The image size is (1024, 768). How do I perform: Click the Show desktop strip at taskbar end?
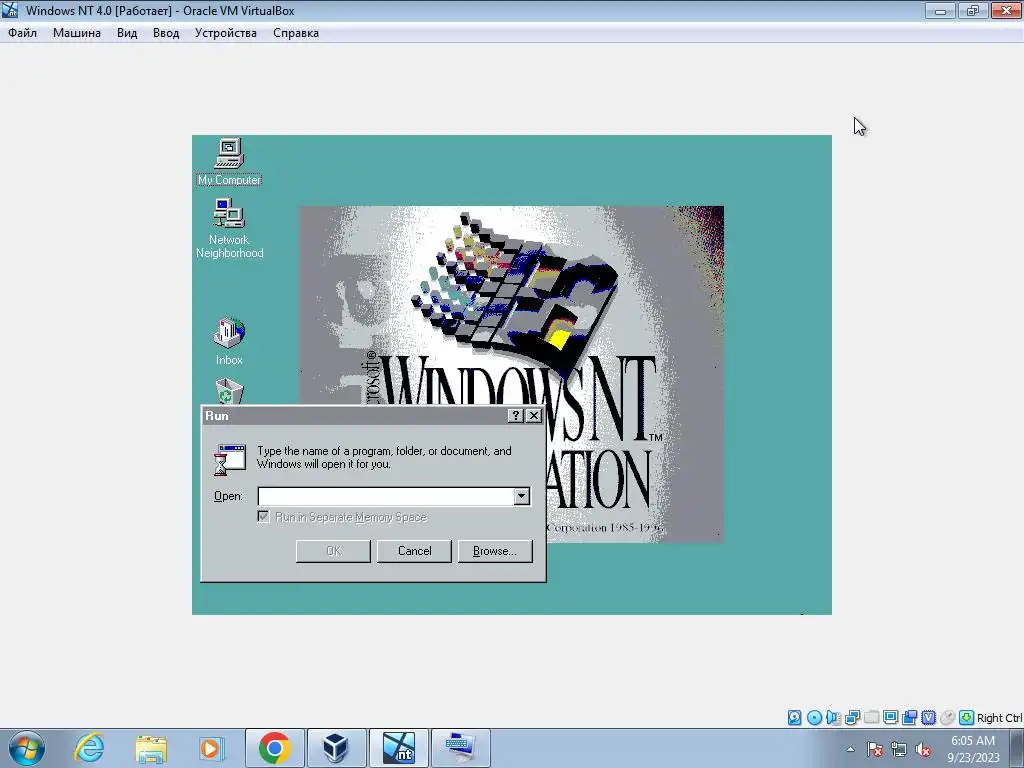pyautogui.click(x=1016, y=748)
